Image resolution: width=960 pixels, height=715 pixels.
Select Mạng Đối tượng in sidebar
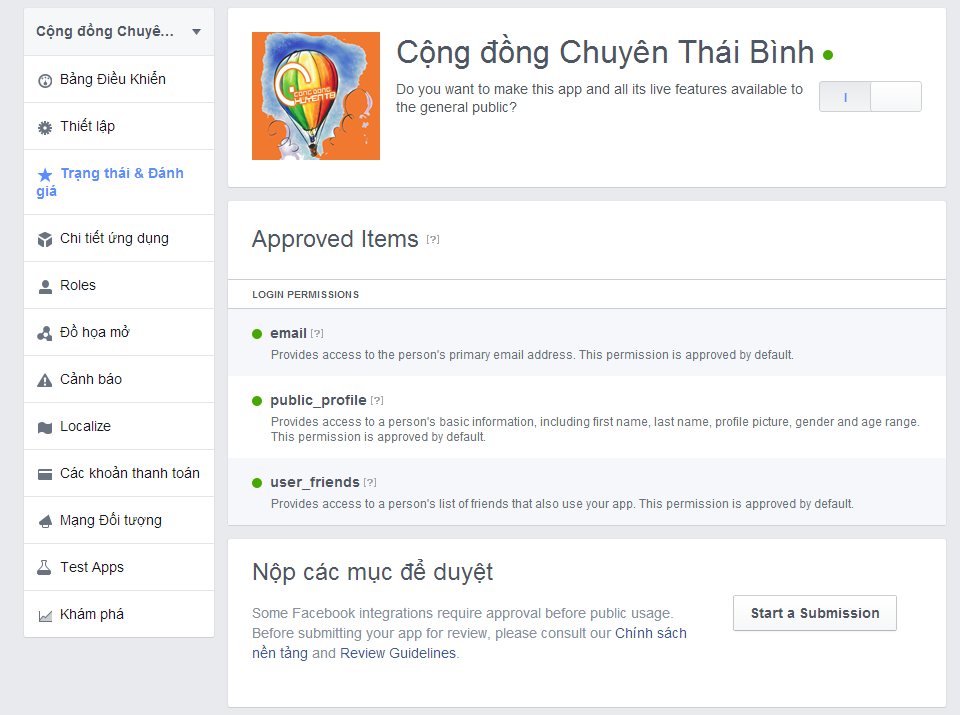(110, 520)
